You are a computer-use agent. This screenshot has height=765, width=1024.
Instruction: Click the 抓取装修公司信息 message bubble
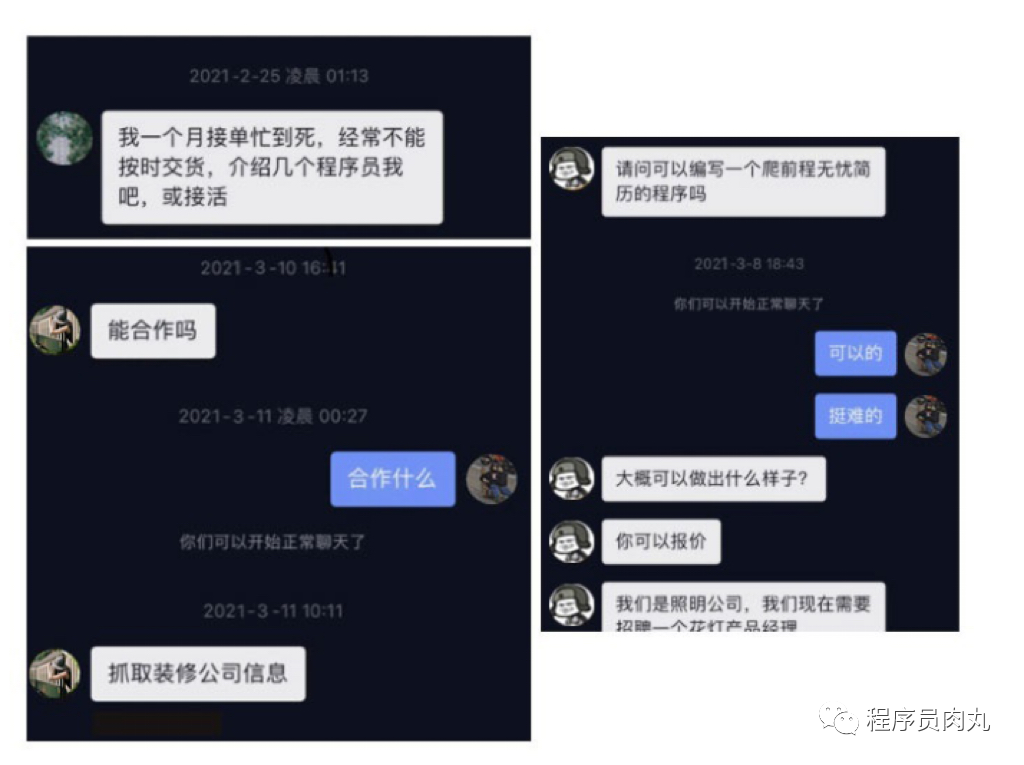tap(198, 674)
